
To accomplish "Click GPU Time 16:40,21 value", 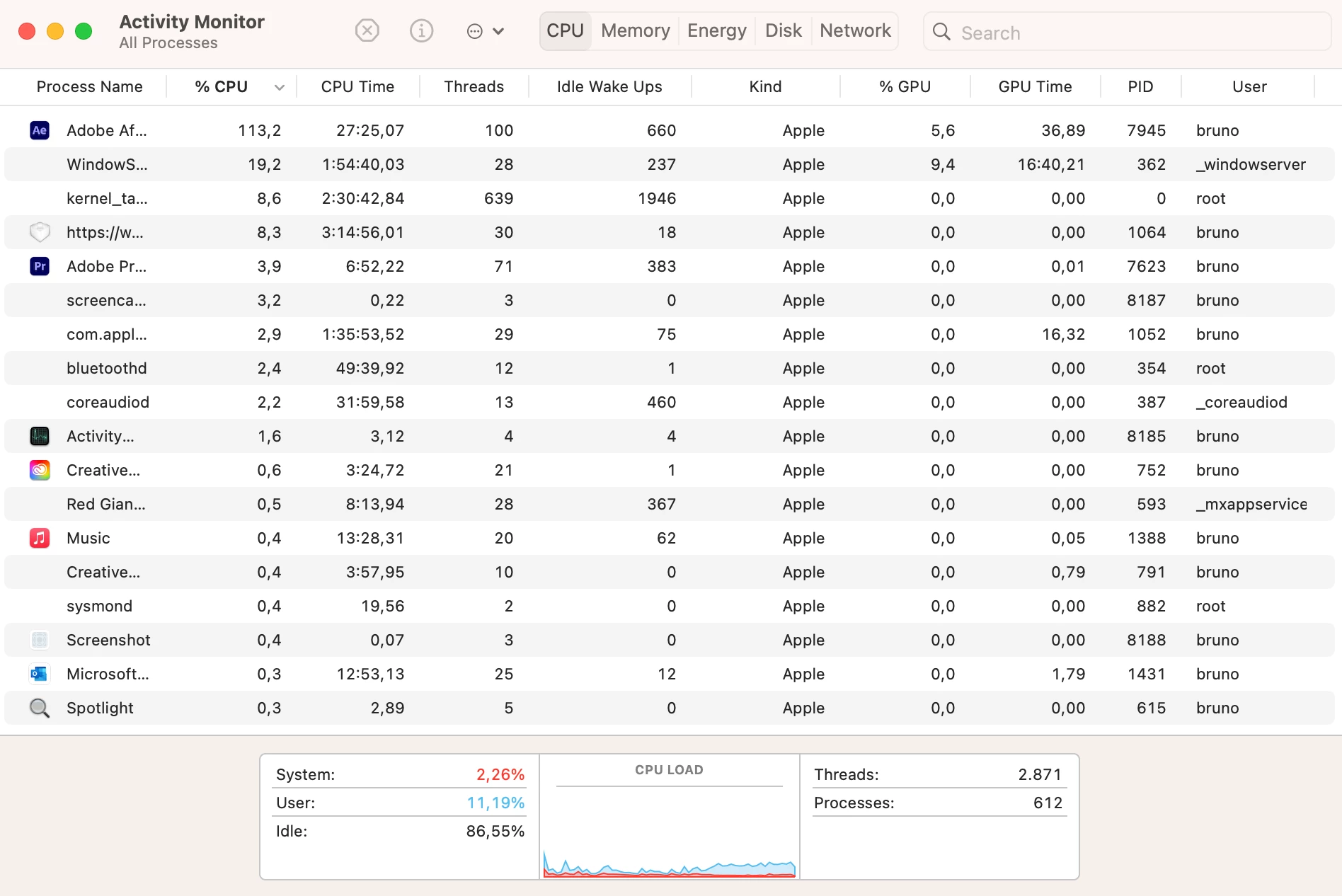I will (1051, 165).
